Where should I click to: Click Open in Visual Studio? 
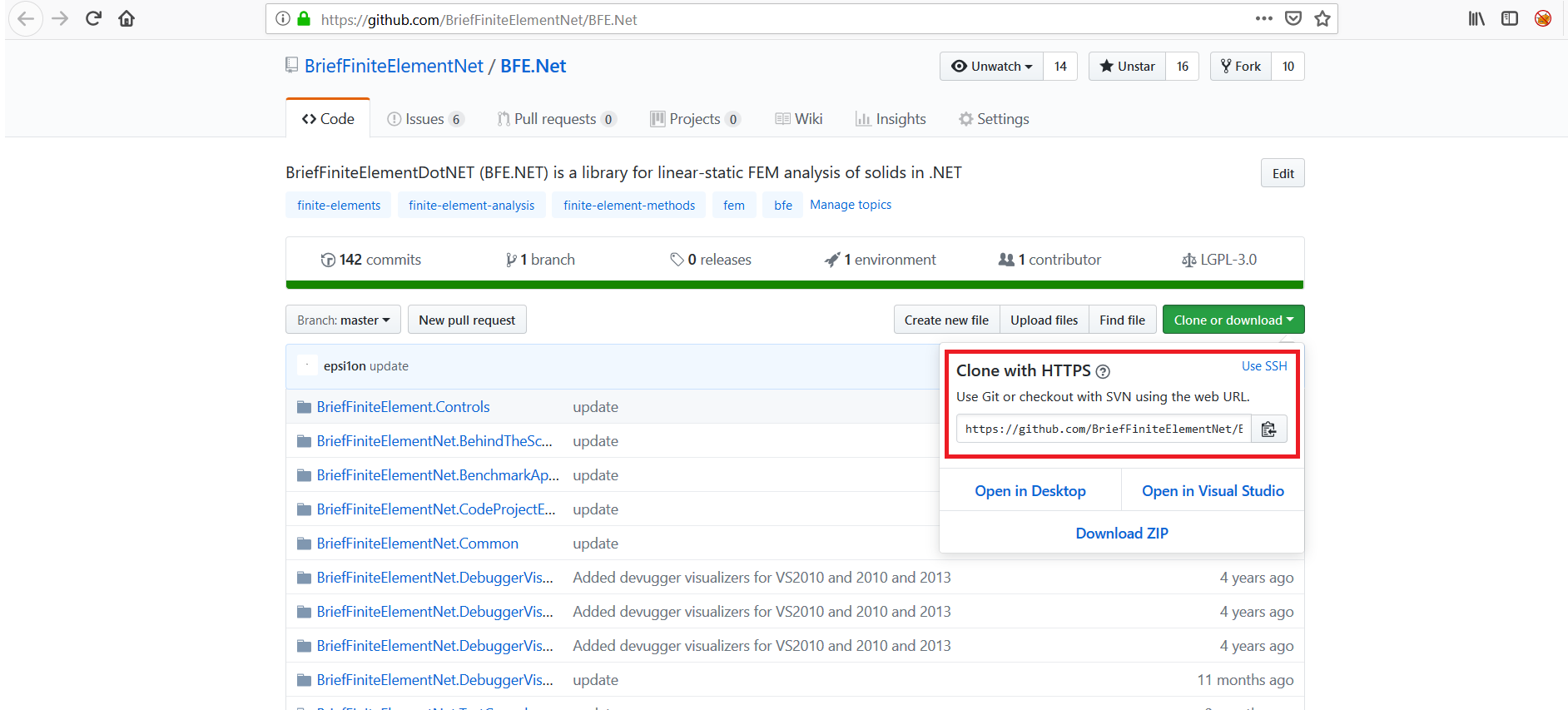pos(1213,491)
